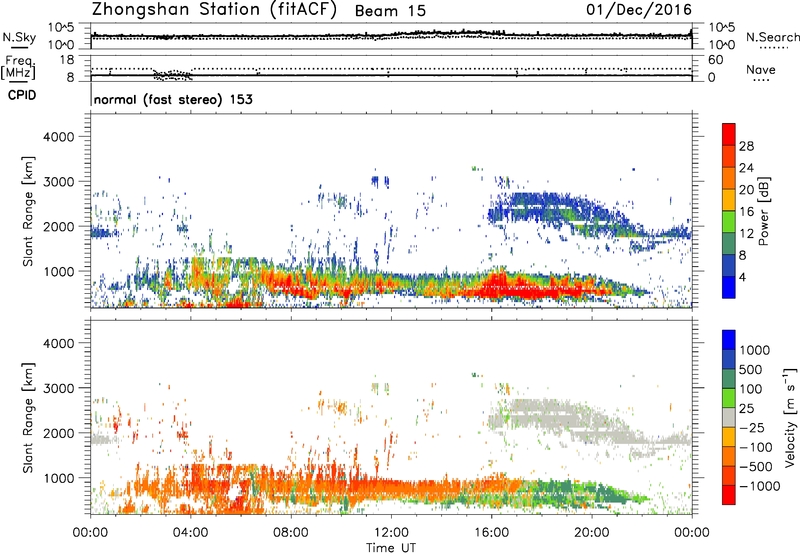Click the "20" Power colorbar label
This screenshot has width=800, height=554.
click(746, 190)
